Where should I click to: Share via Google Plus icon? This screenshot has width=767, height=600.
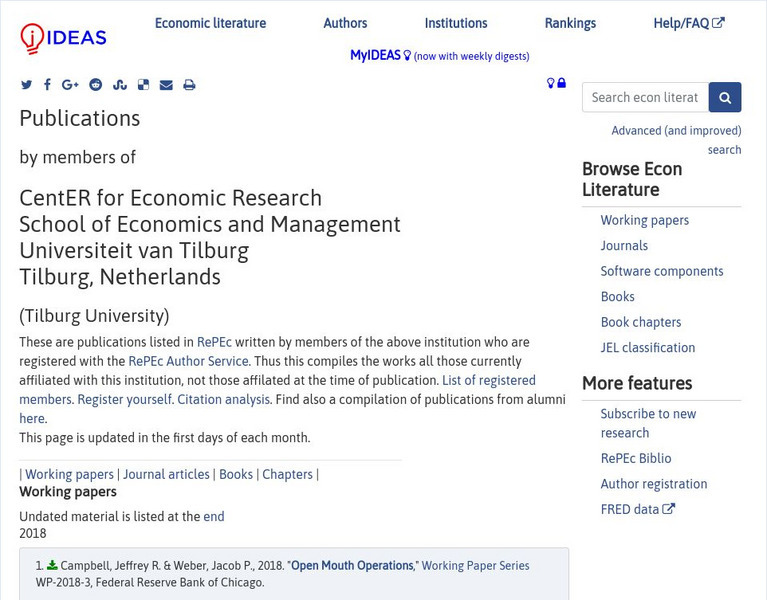tap(70, 85)
